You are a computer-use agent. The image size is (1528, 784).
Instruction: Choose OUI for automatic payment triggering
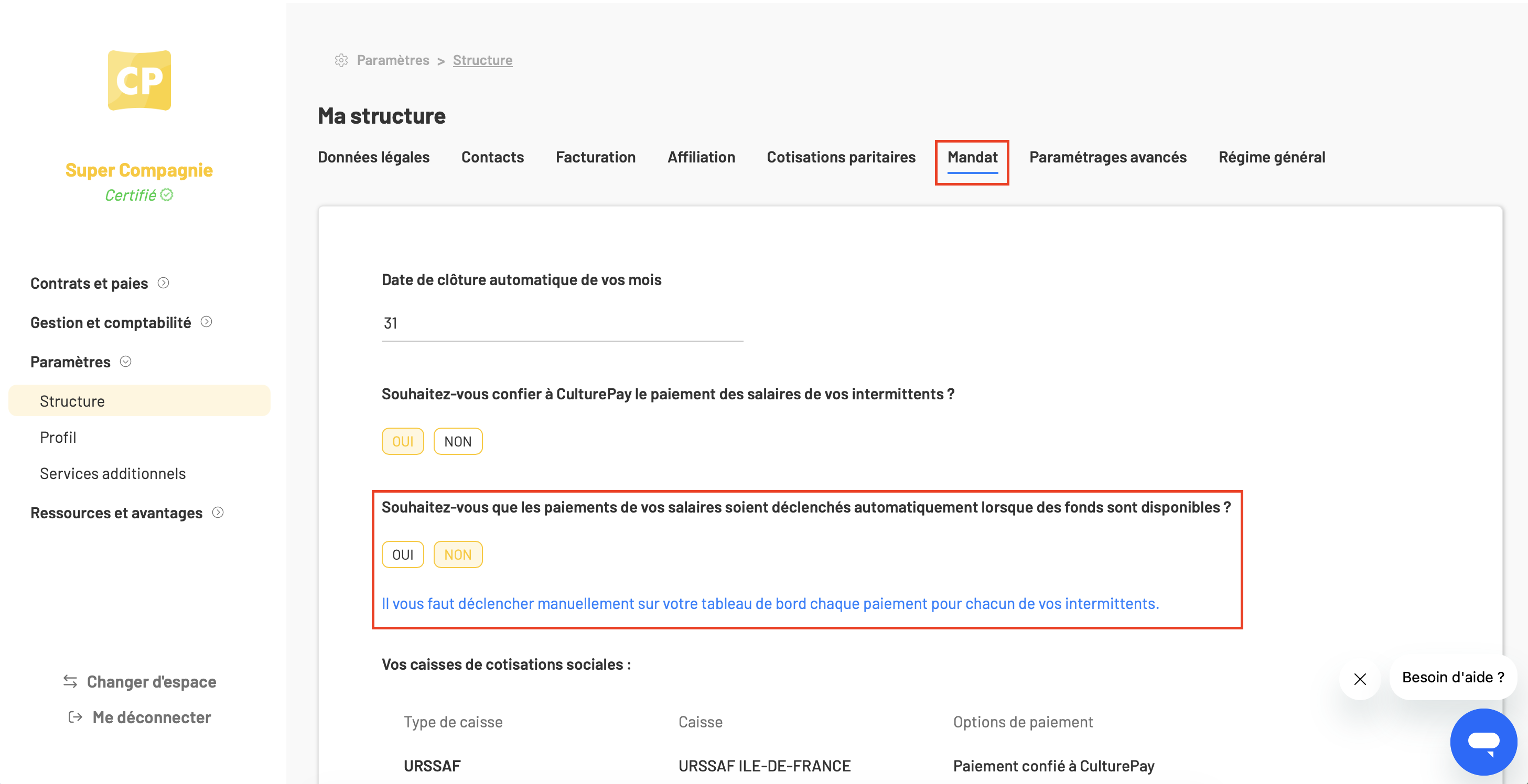403,554
